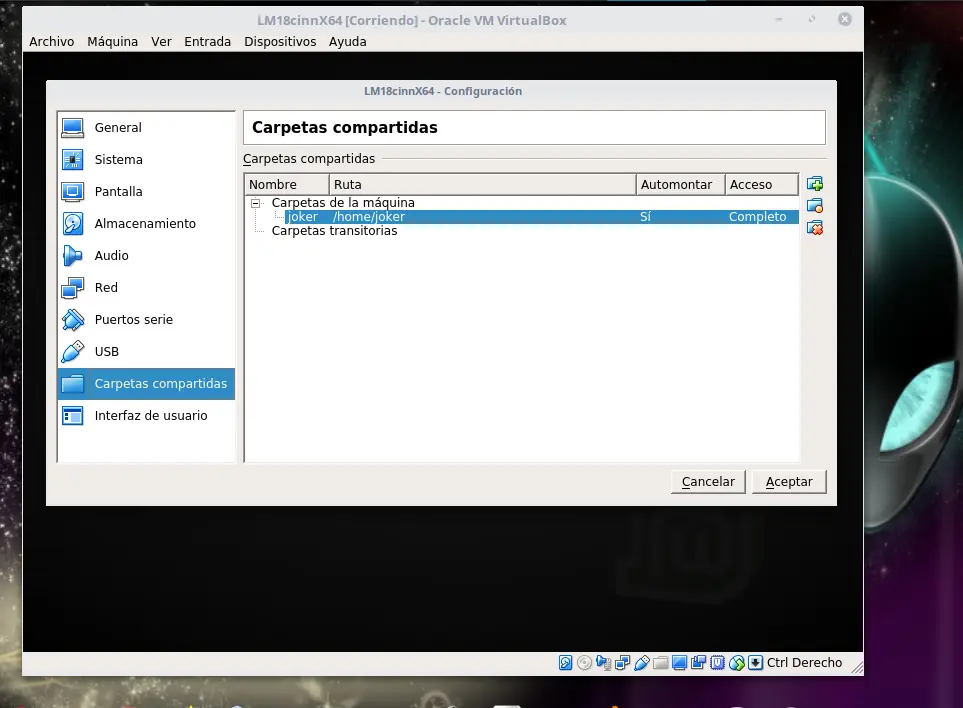Screen dimensions: 963x708
Task: Edit the selected joker shared folder
Action: tap(815, 205)
